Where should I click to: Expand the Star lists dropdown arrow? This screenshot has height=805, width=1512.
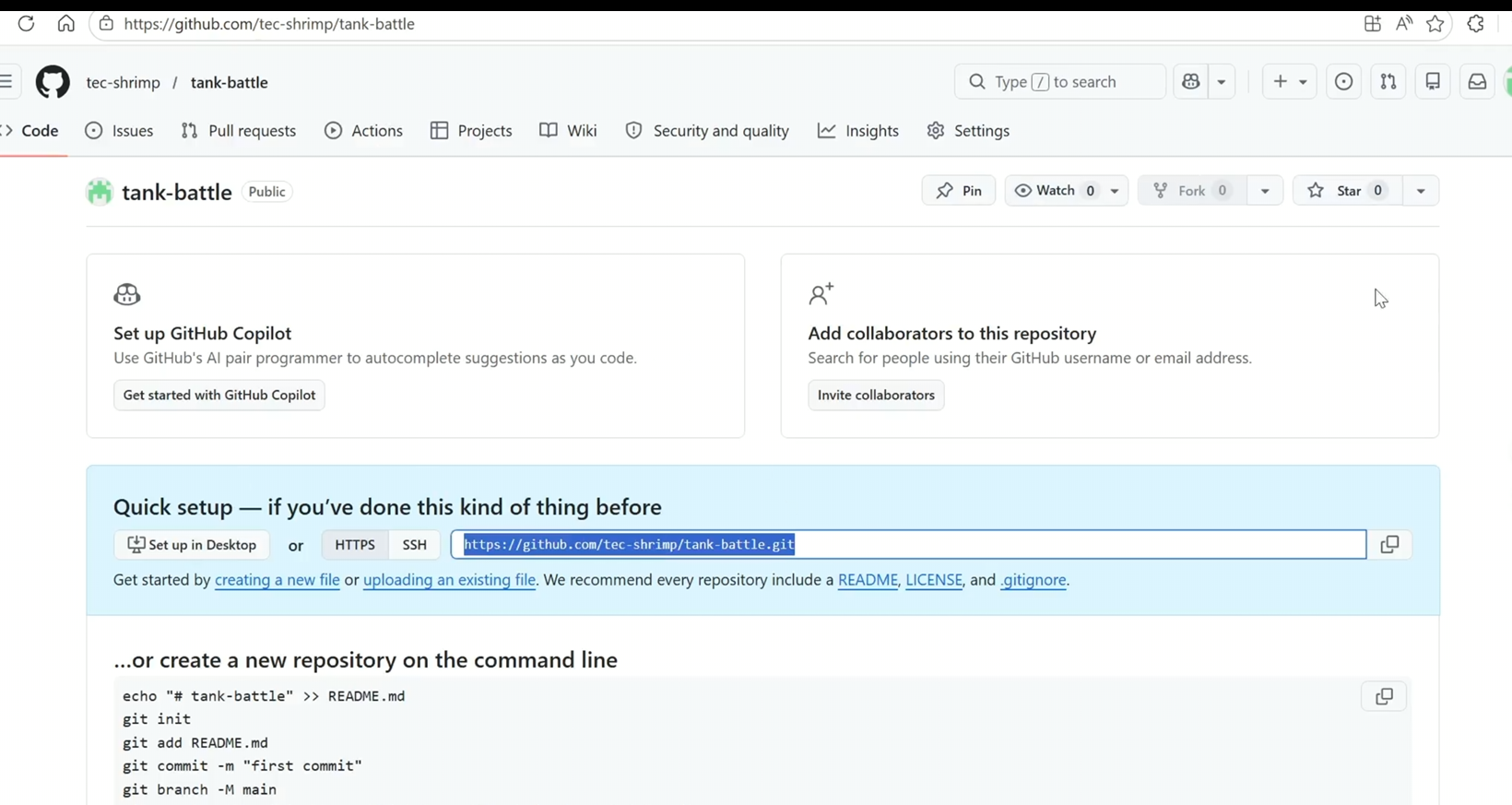pos(1421,191)
